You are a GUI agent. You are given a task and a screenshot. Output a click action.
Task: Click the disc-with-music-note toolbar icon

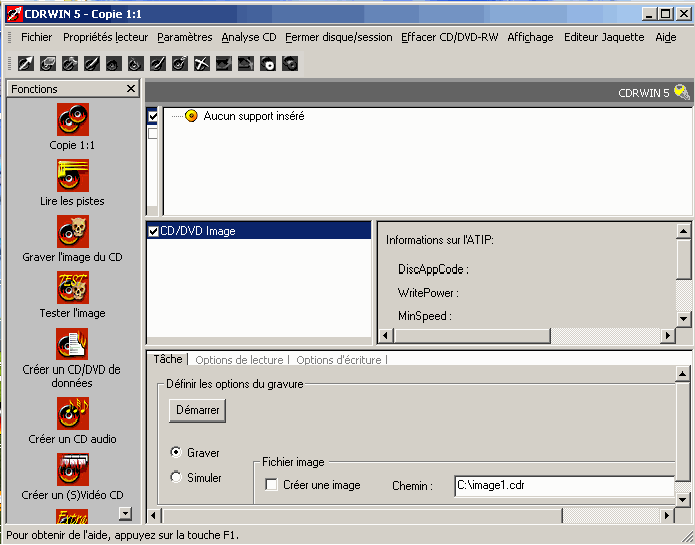180,64
